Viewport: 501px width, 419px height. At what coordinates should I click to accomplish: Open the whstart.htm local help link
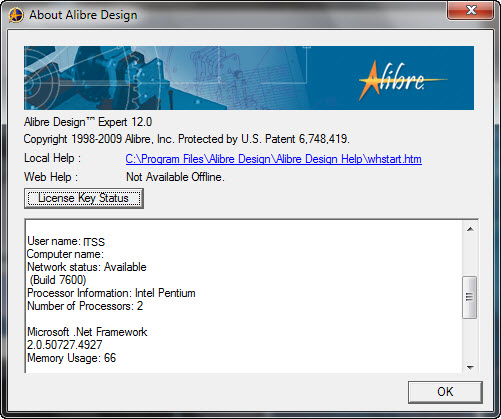273,159
